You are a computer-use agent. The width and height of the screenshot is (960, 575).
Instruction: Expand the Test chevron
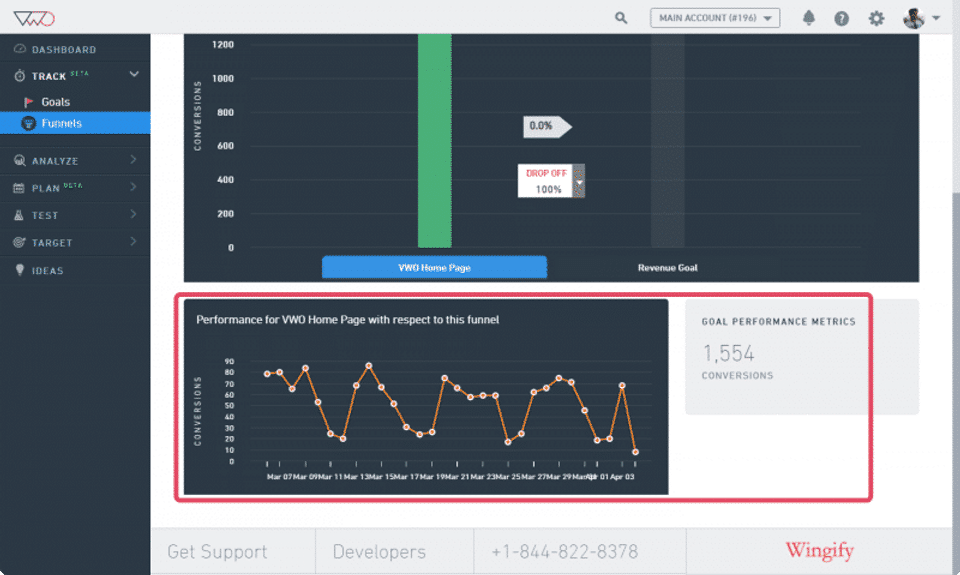pos(133,214)
